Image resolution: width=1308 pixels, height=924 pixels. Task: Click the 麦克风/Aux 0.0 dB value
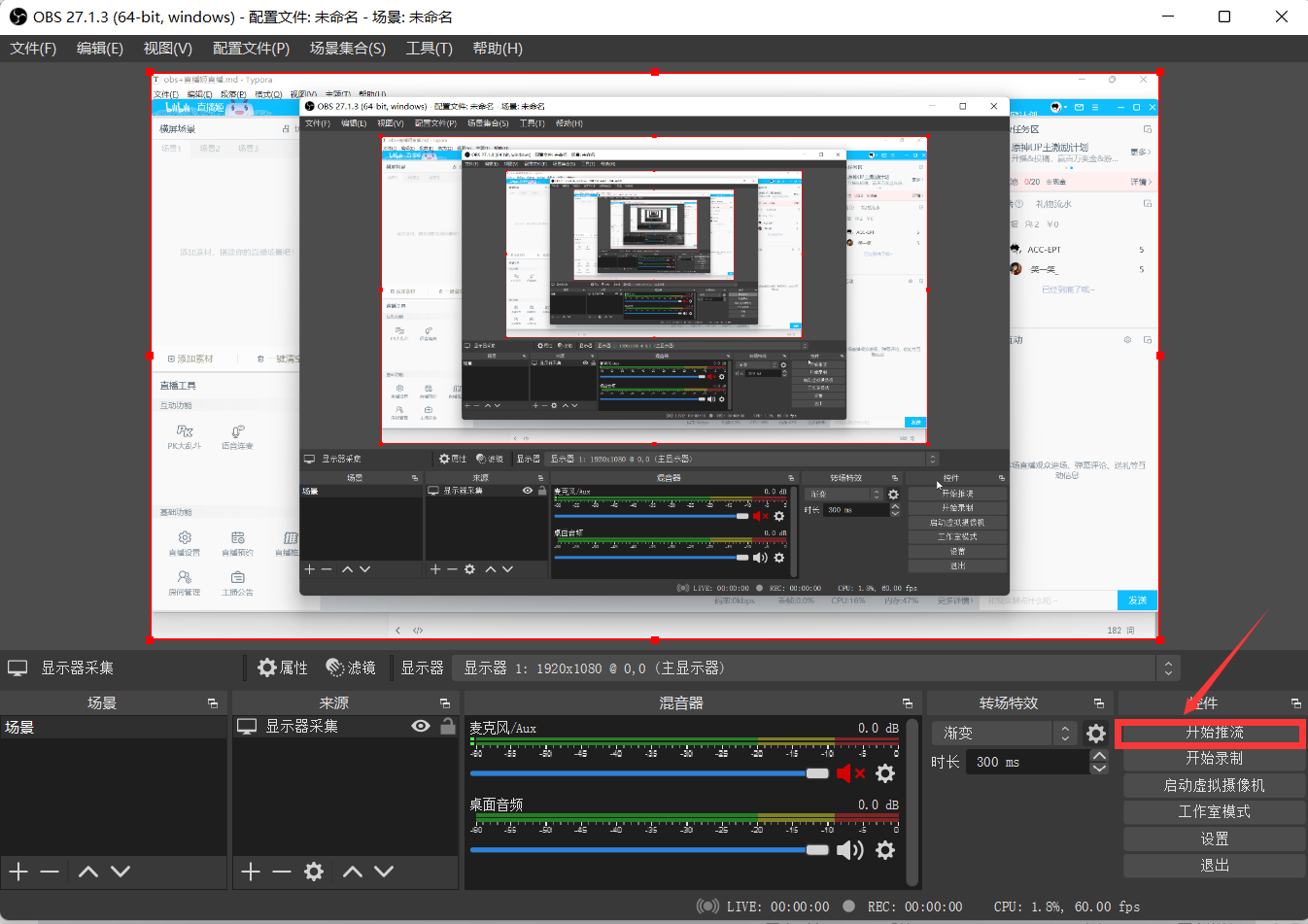[878, 728]
